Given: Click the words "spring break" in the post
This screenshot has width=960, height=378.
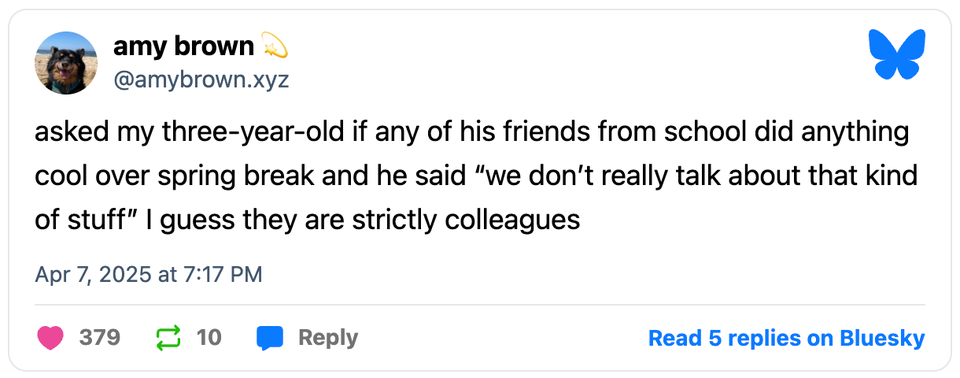Looking at the screenshot, I should click(222, 178).
